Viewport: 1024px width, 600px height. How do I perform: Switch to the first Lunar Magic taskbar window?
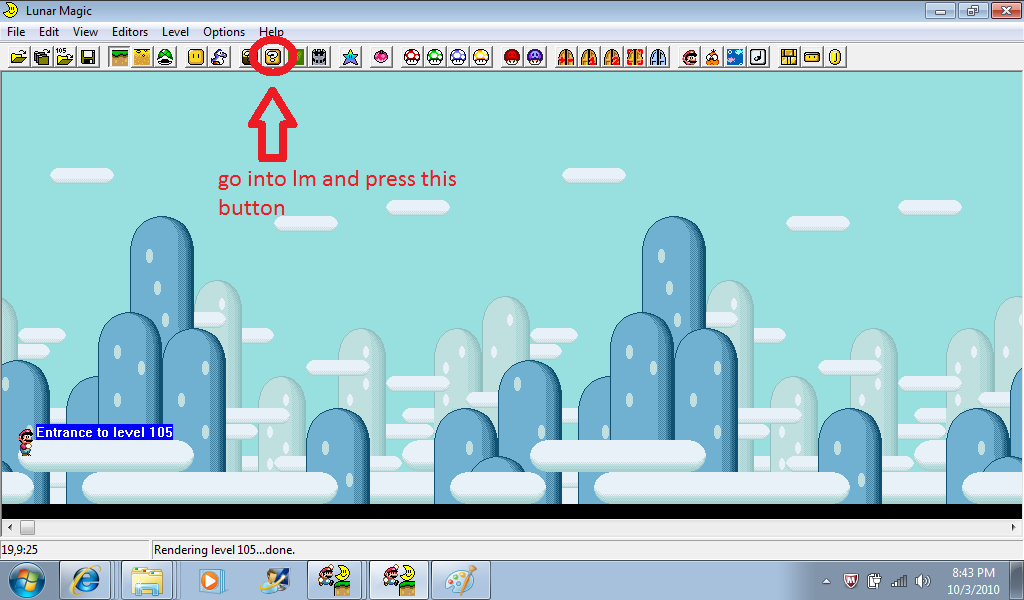tap(335, 580)
